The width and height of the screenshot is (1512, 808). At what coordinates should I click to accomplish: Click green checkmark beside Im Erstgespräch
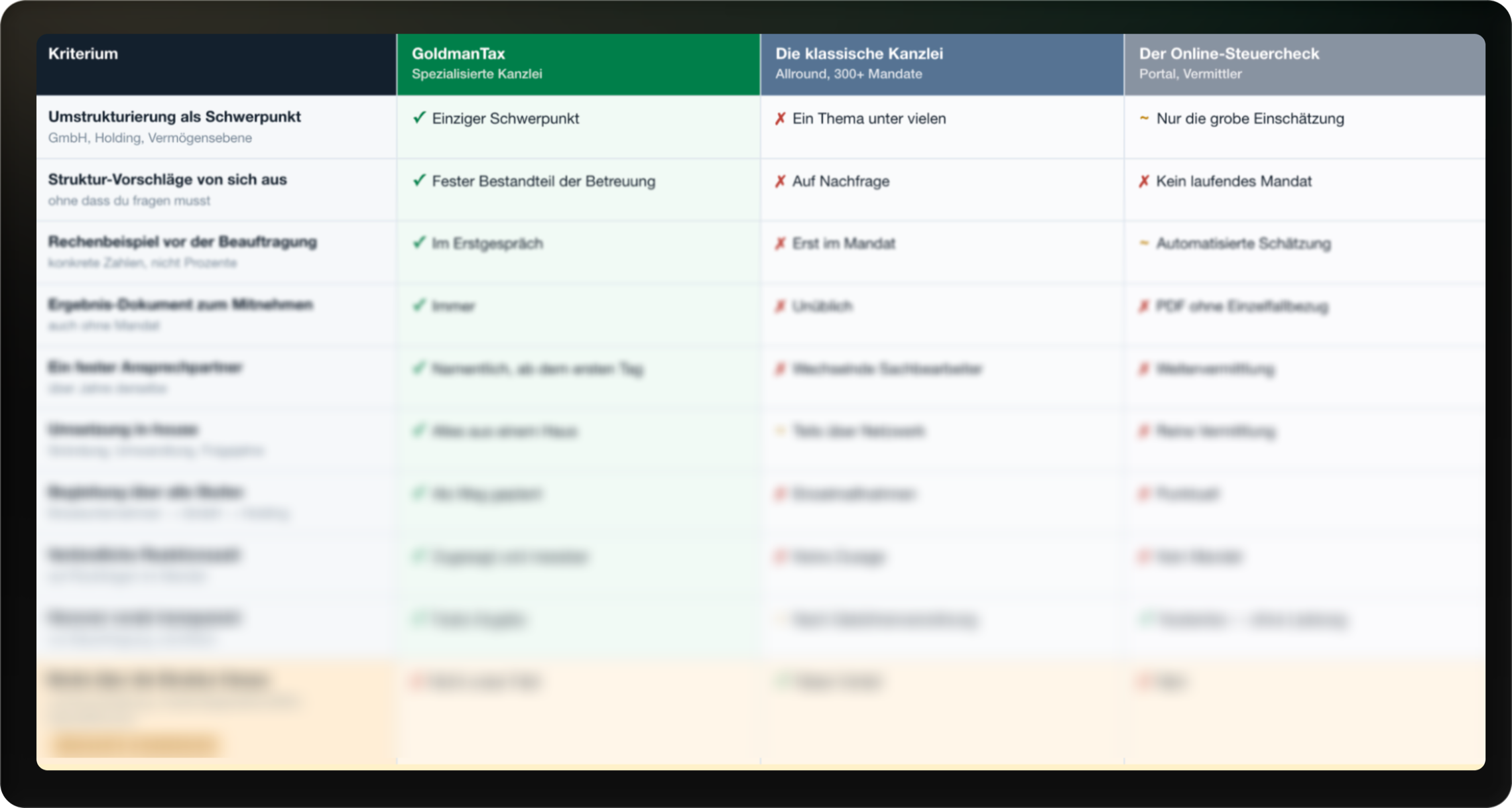pos(419,243)
